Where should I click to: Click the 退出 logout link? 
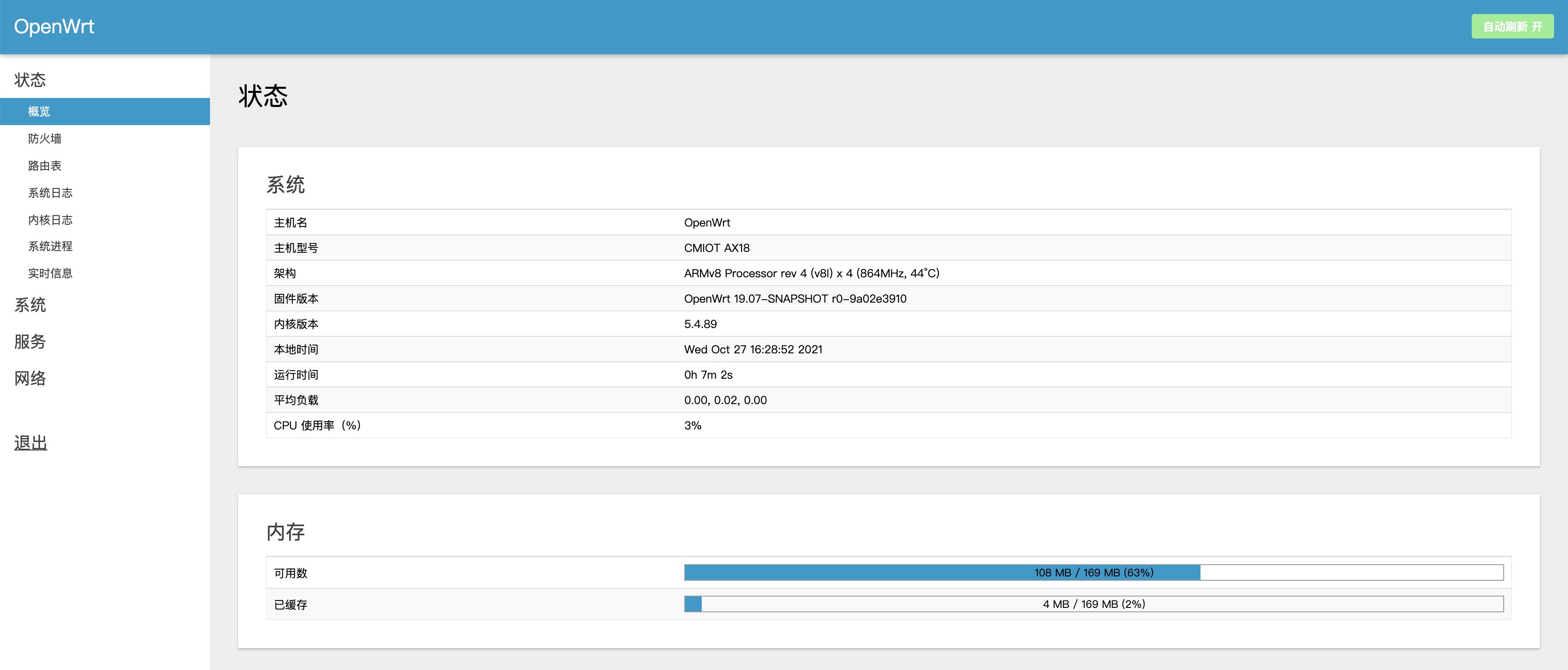pos(31,443)
